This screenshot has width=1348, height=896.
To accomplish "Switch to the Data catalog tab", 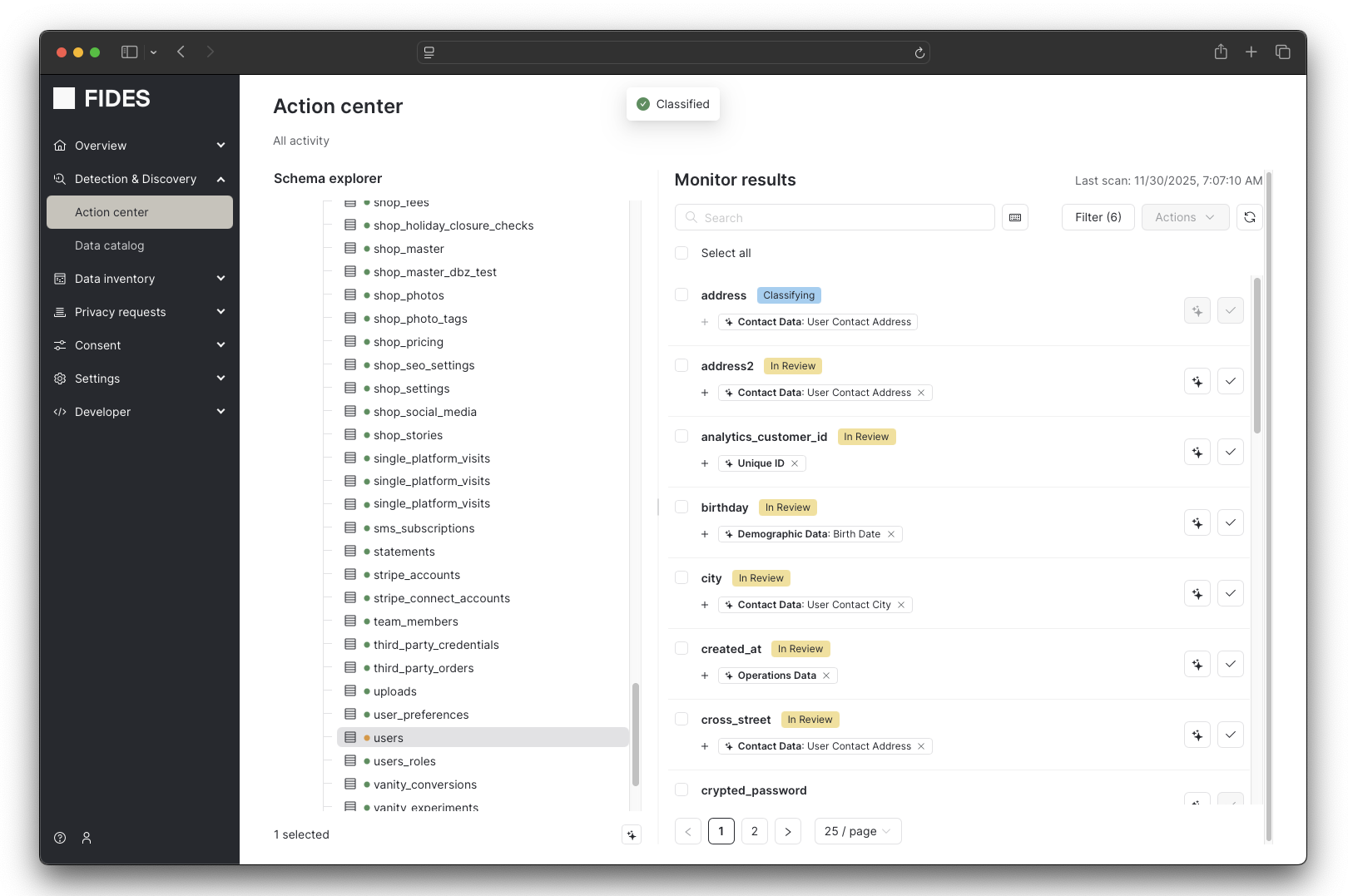I will coord(109,245).
